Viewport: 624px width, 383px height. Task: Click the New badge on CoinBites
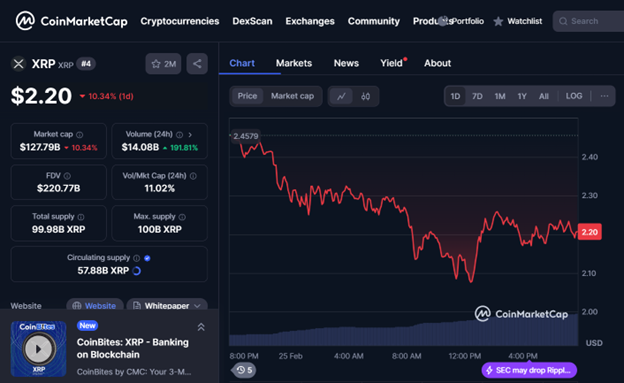tap(87, 326)
